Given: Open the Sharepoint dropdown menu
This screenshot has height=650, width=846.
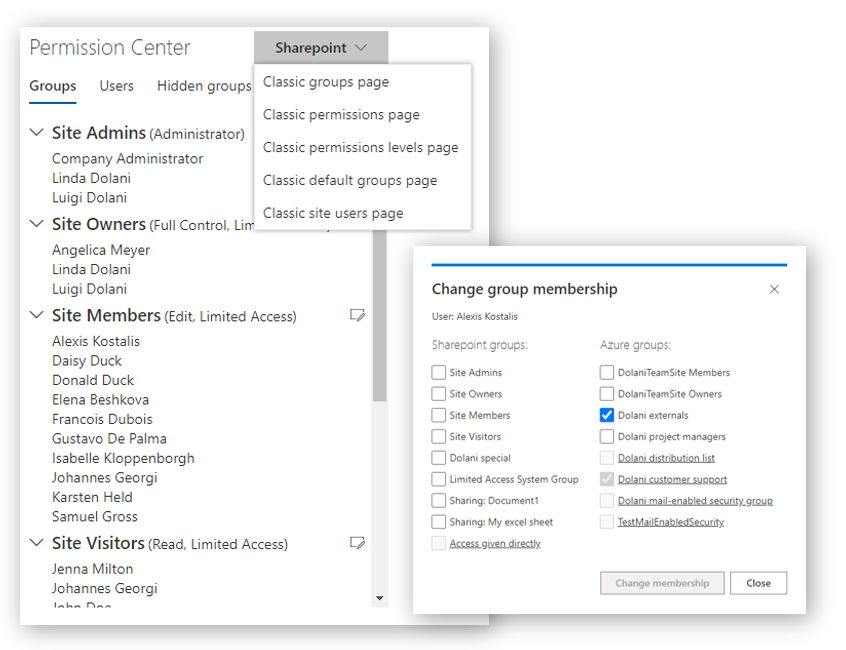Looking at the screenshot, I should [x=321, y=47].
